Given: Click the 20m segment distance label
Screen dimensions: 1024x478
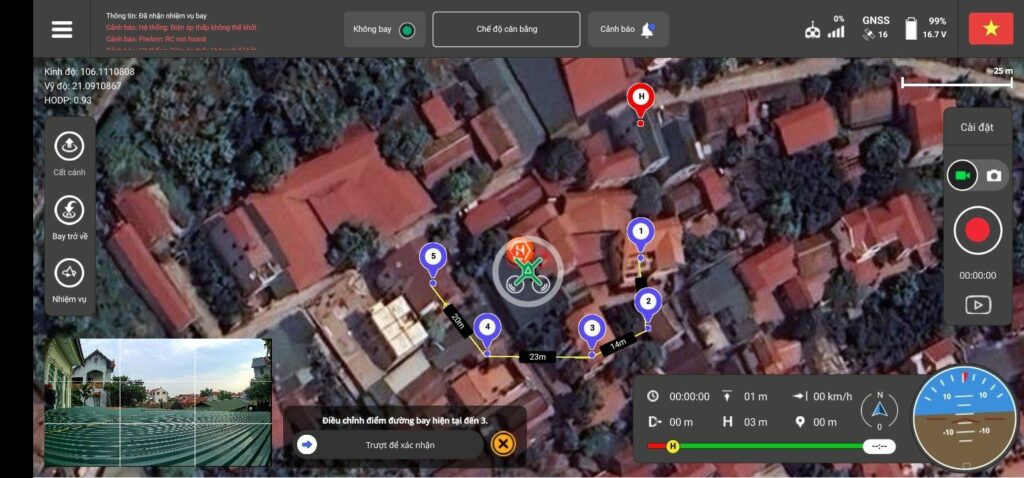Looking at the screenshot, I should 457,322.
